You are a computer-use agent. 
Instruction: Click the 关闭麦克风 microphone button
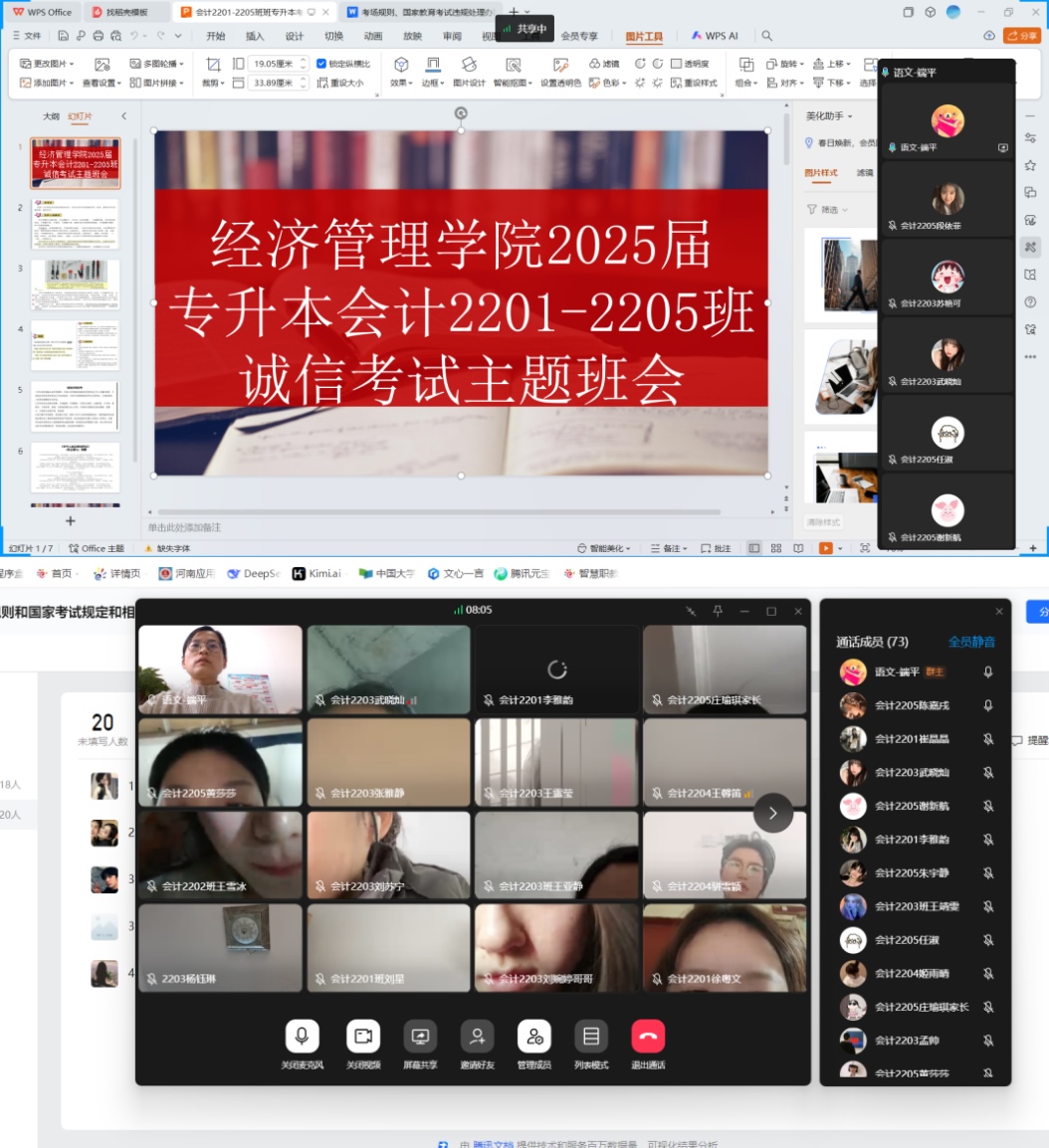click(302, 1037)
